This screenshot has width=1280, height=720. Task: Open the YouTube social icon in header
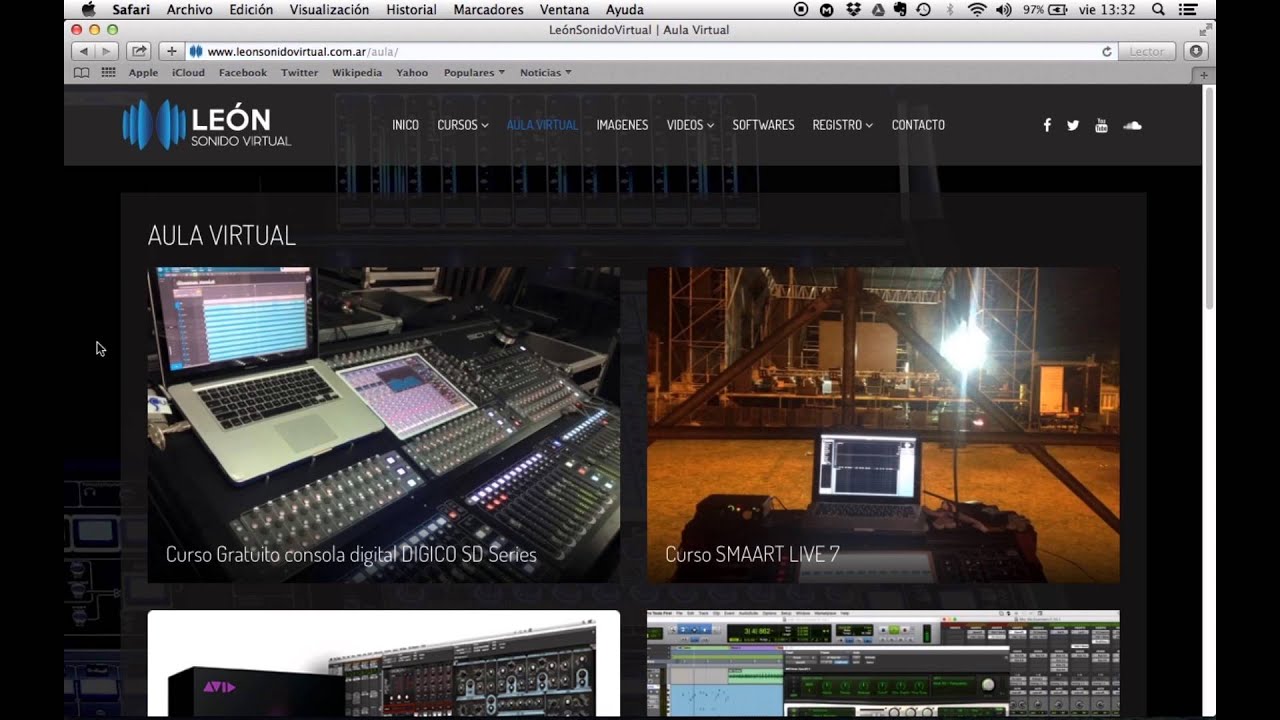point(1101,125)
